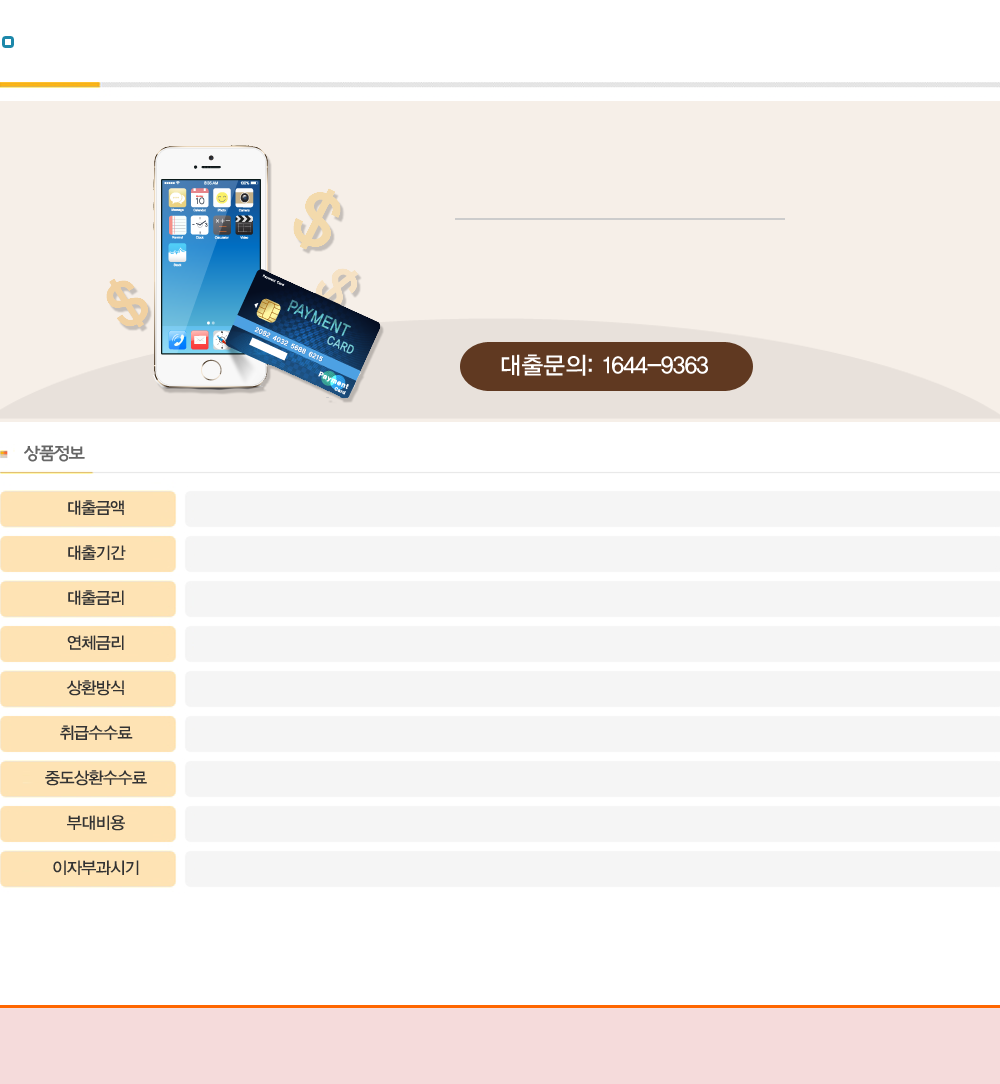Click the 중도상환수수료 label
The height and width of the screenshot is (1084, 1000).
tap(88, 778)
